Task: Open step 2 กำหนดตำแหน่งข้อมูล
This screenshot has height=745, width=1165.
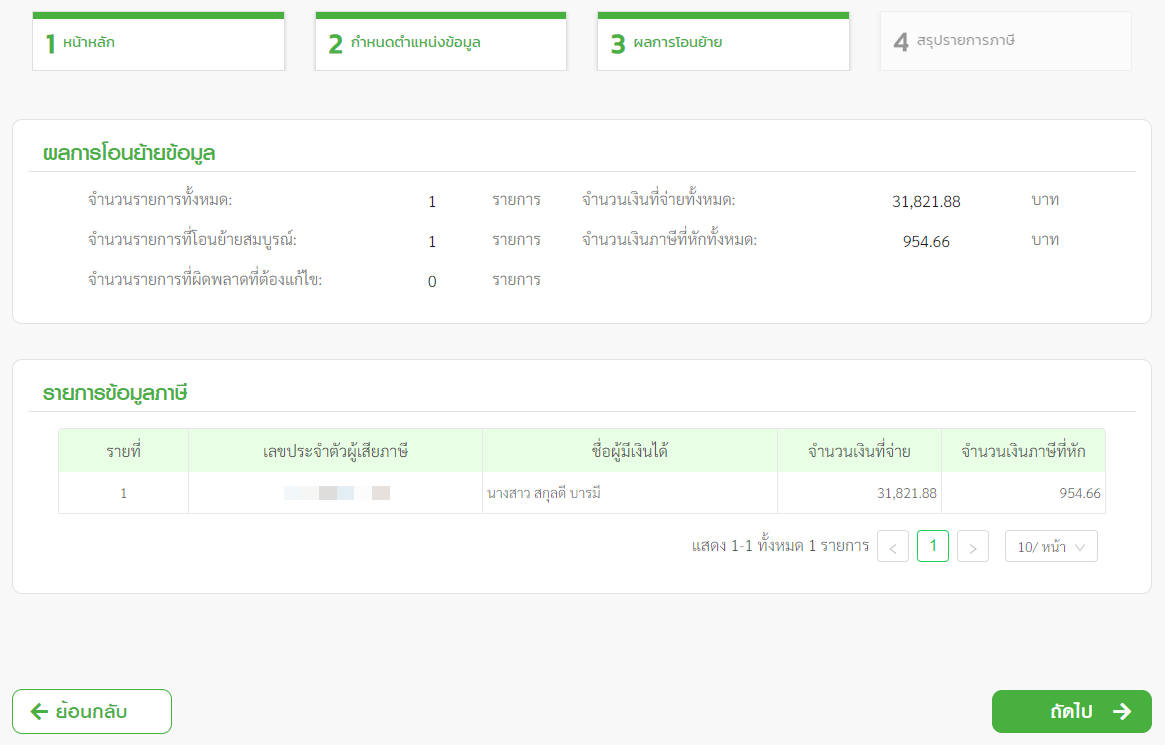Action: [x=441, y=42]
